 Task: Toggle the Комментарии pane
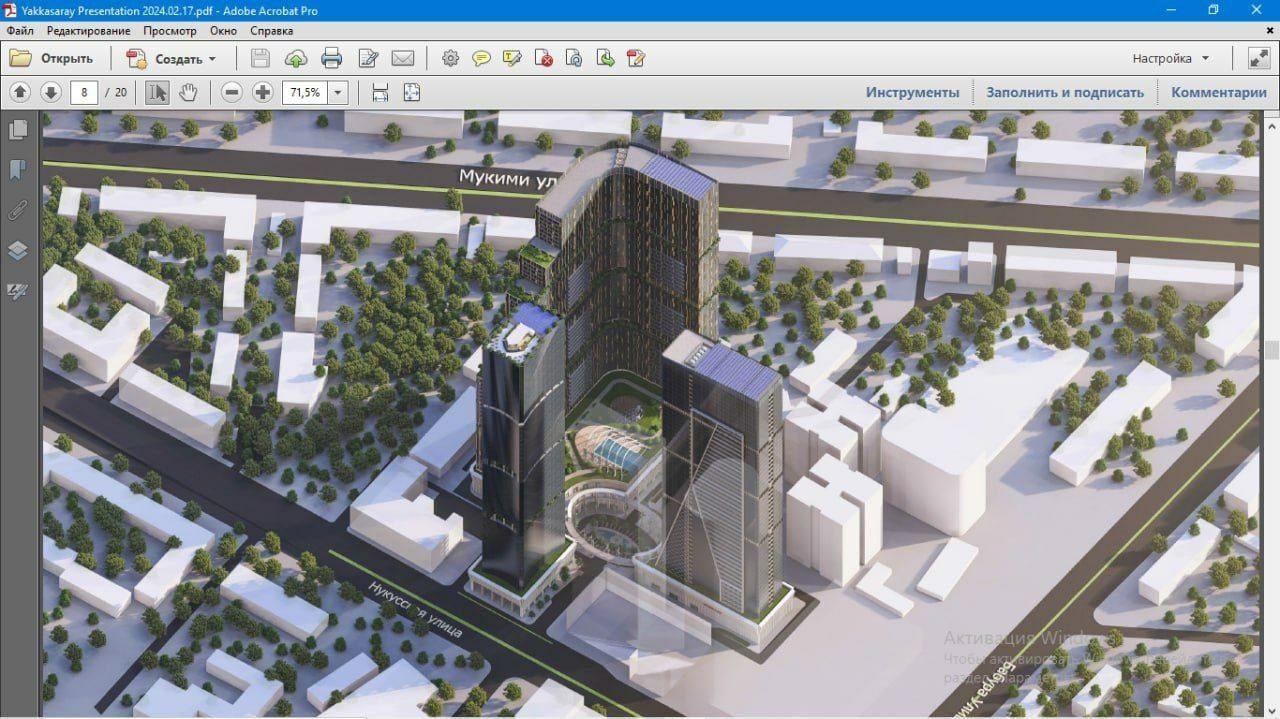[x=1219, y=93]
